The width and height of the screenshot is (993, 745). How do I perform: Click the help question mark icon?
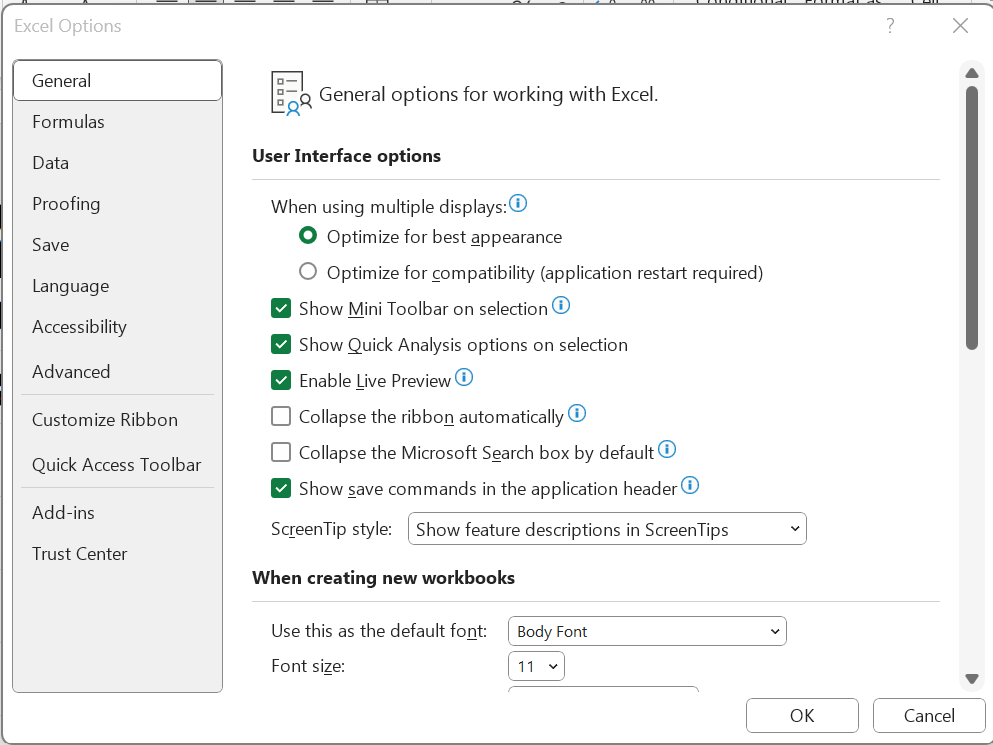coord(890,27)
